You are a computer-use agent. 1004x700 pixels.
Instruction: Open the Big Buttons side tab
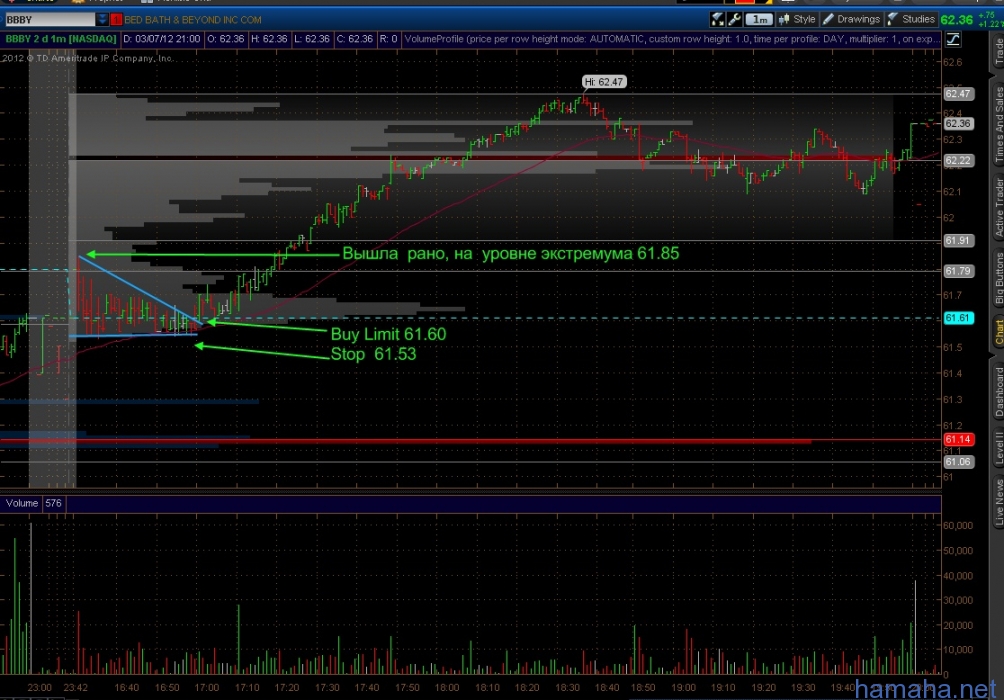pyautogui.click(x=998, y=278)
